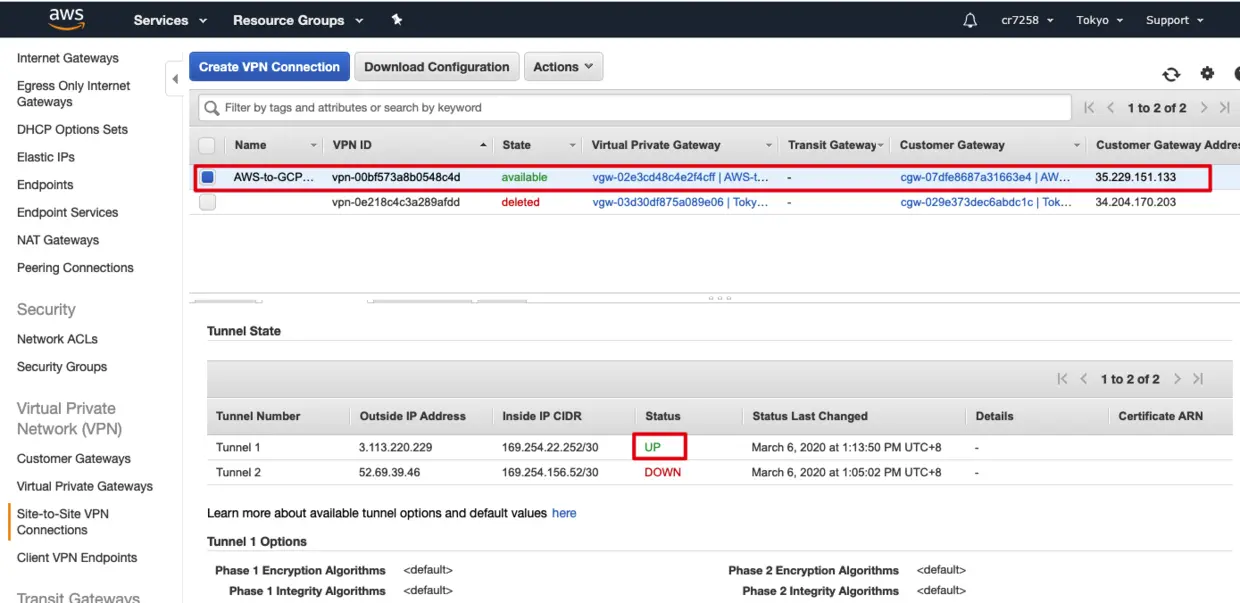Image resolution: width=1240 pixels, height=603 pixels.
Task: Refresh the VPN connections list
Action: [x=1171, y=74]
